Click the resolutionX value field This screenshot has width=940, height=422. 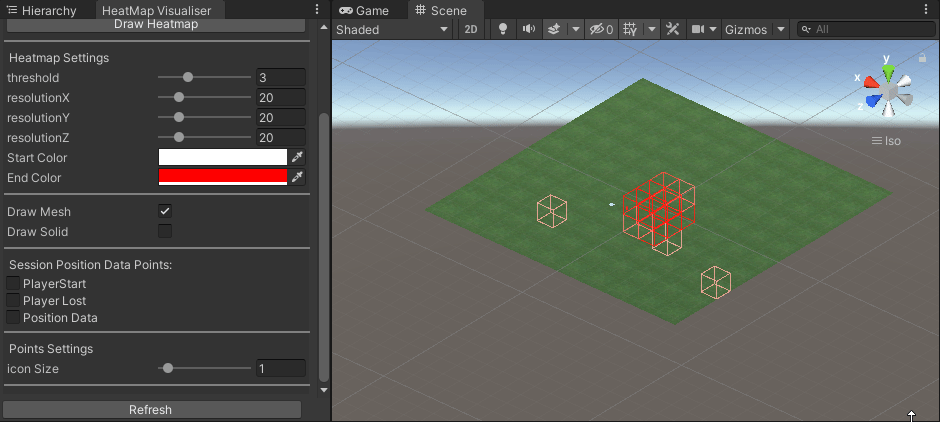point(281,97)
